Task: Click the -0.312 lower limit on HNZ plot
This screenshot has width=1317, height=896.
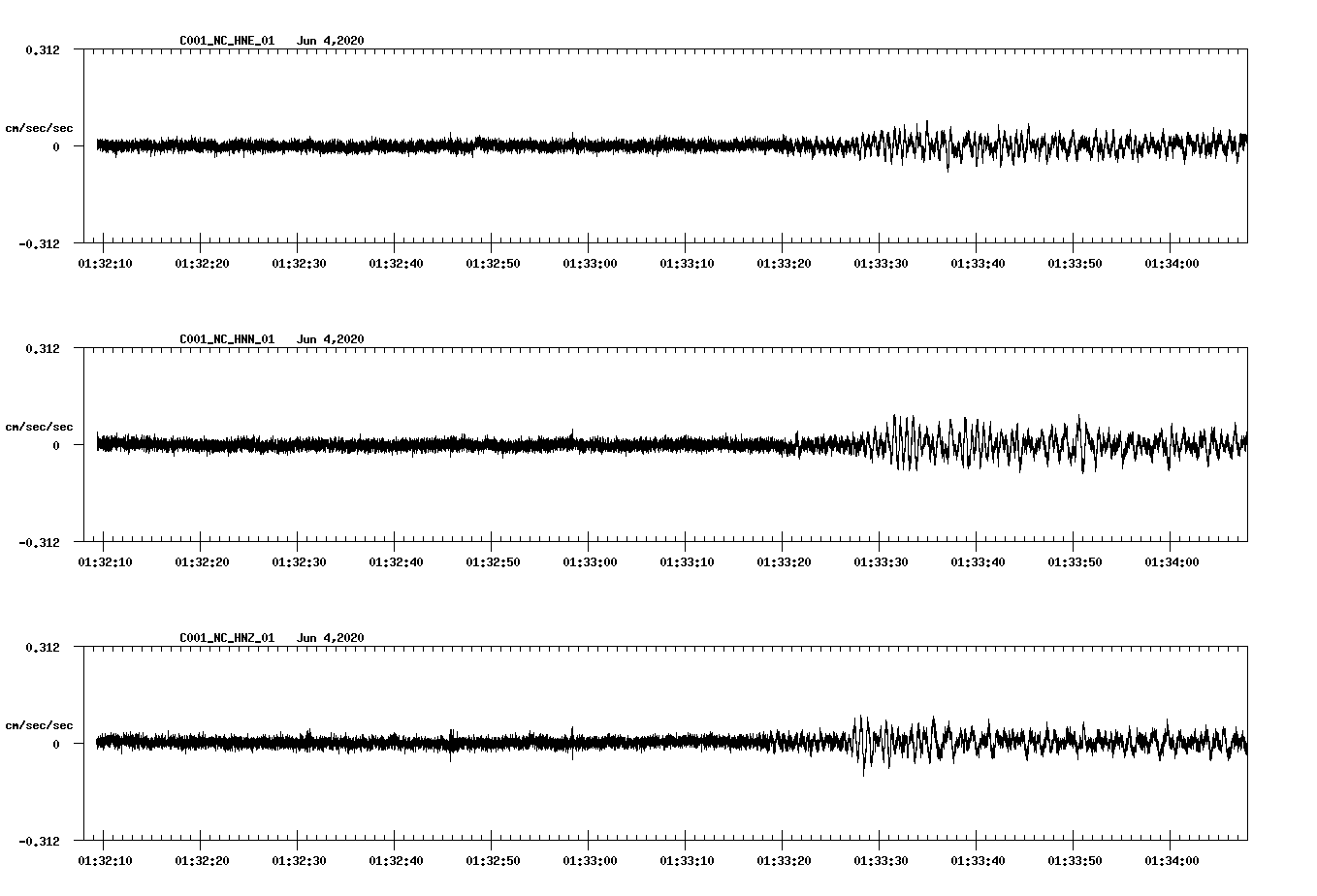Action: point(39,841)
